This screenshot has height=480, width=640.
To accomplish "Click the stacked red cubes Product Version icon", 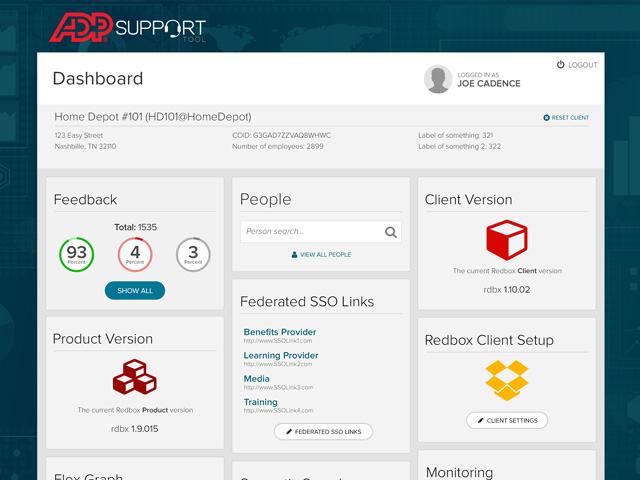I will 135,377.
